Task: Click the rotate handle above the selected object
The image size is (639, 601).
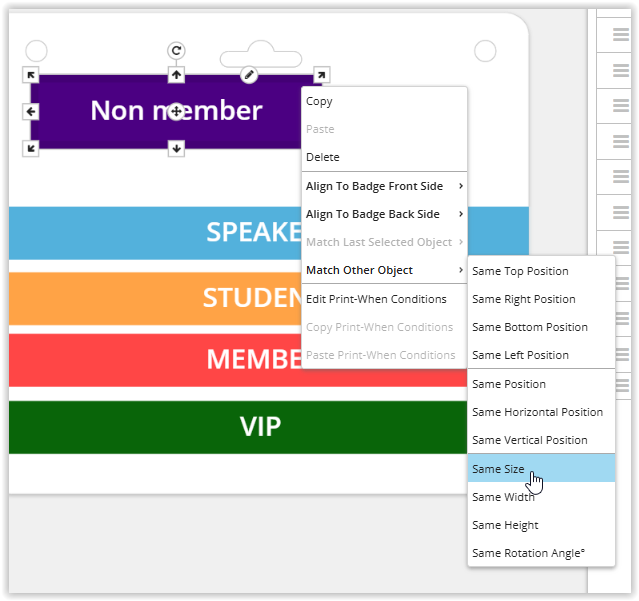Action: coord(176,51)
